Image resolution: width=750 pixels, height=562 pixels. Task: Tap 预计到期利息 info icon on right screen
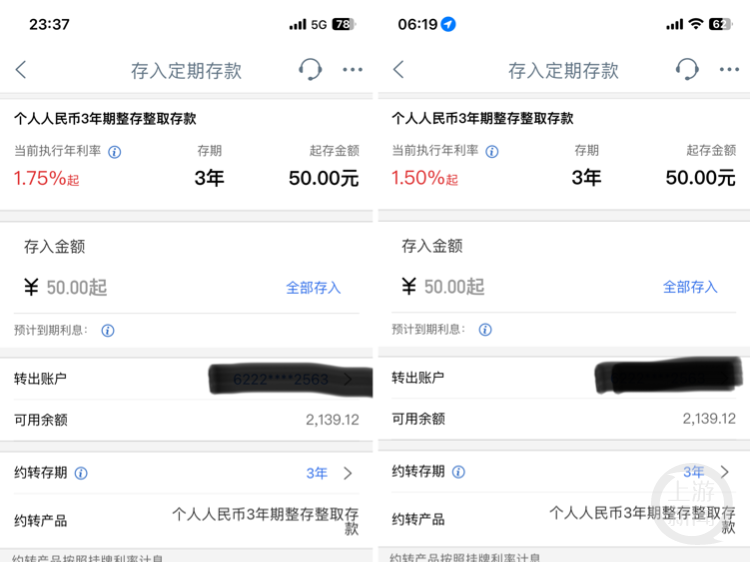point(485,330)
